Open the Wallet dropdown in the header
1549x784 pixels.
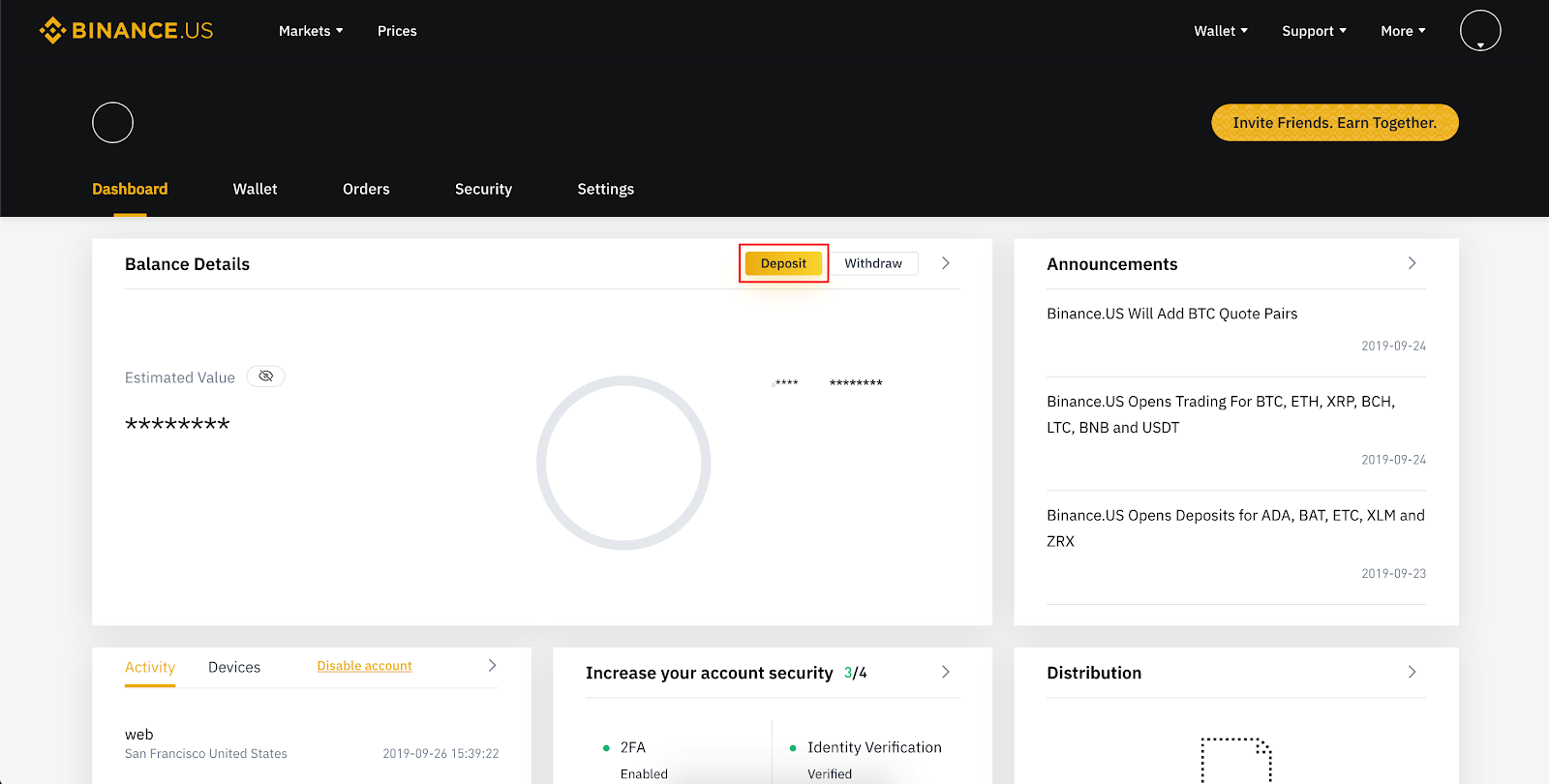(1221, 31)
